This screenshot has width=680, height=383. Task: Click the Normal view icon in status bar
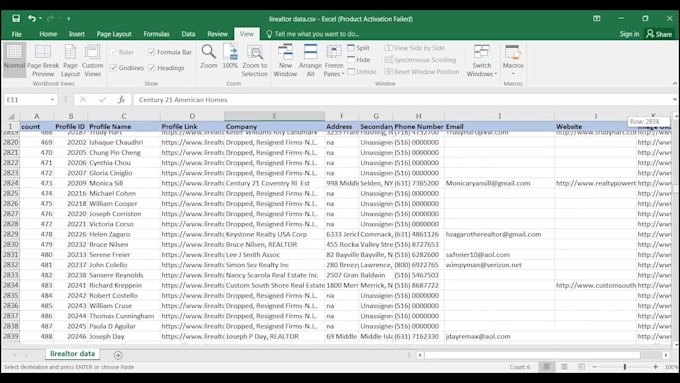pos(546,367)
